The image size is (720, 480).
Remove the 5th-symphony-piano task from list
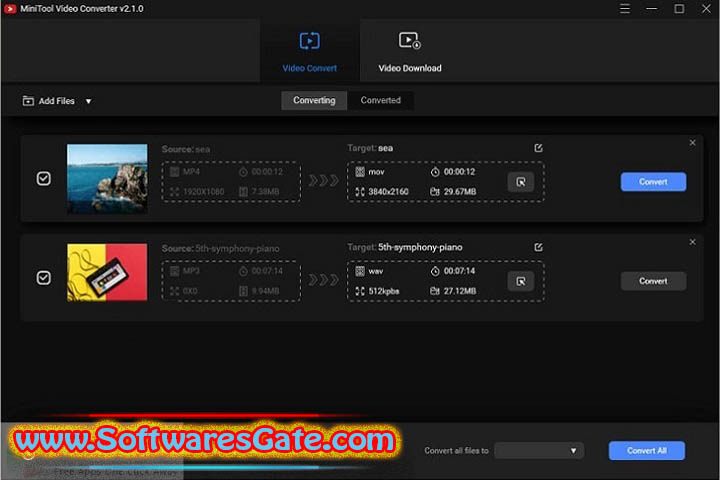(692, 242)
